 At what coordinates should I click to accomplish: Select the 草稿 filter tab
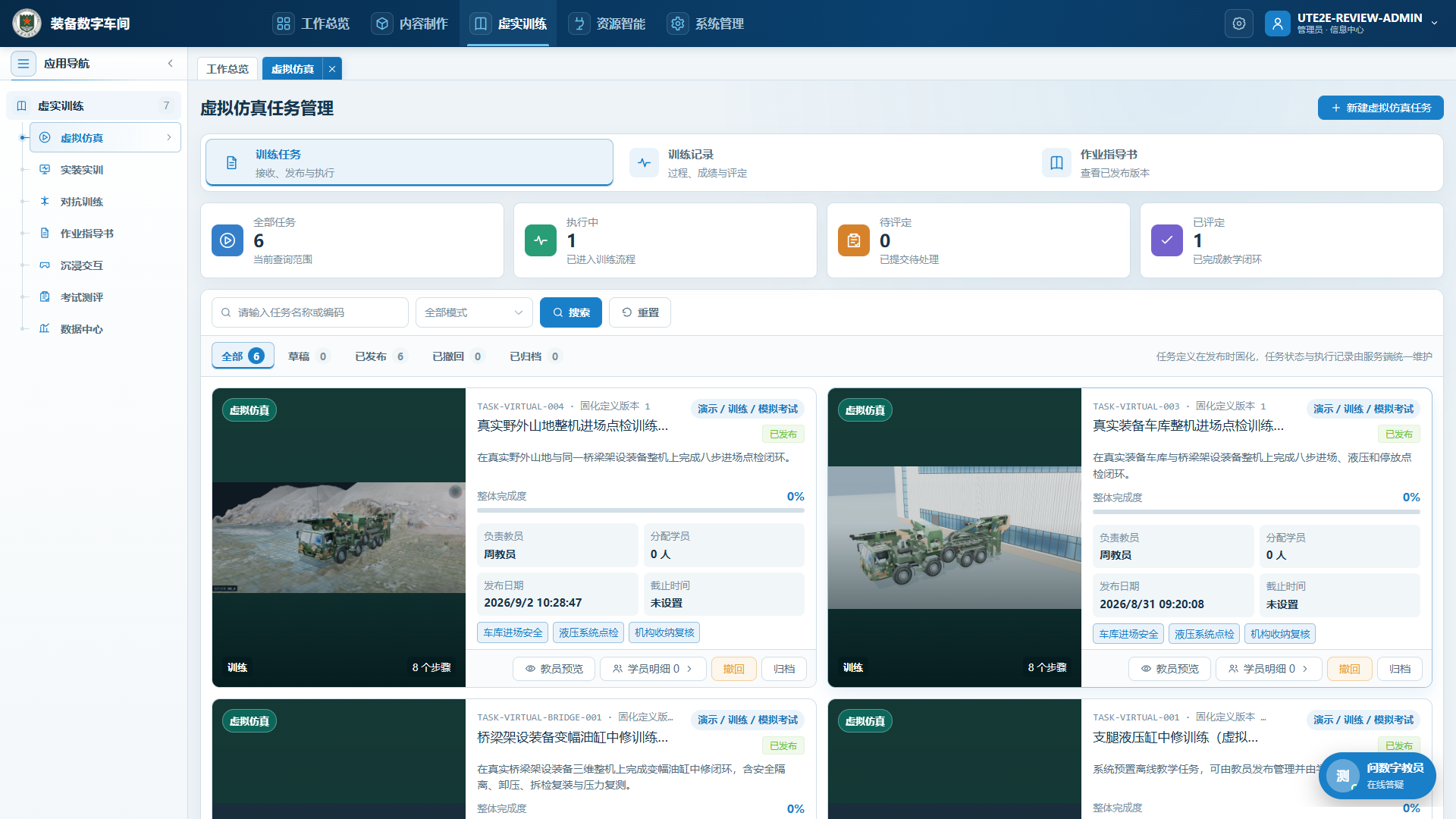[x=308, y=356]
